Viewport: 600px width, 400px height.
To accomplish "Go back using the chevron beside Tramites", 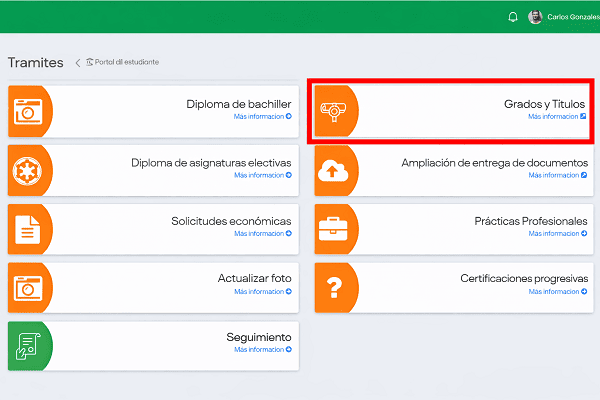I will pos(78,63).
